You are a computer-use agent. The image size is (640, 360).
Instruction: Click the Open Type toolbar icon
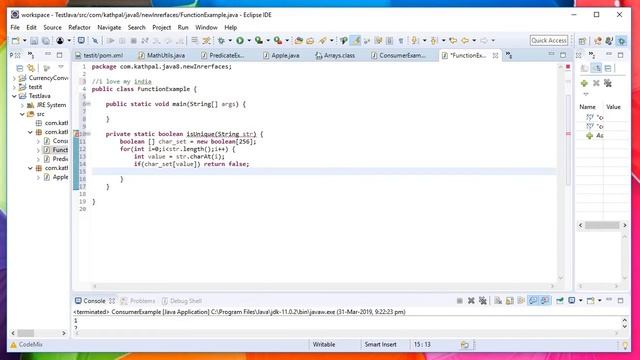coord(299,40)
